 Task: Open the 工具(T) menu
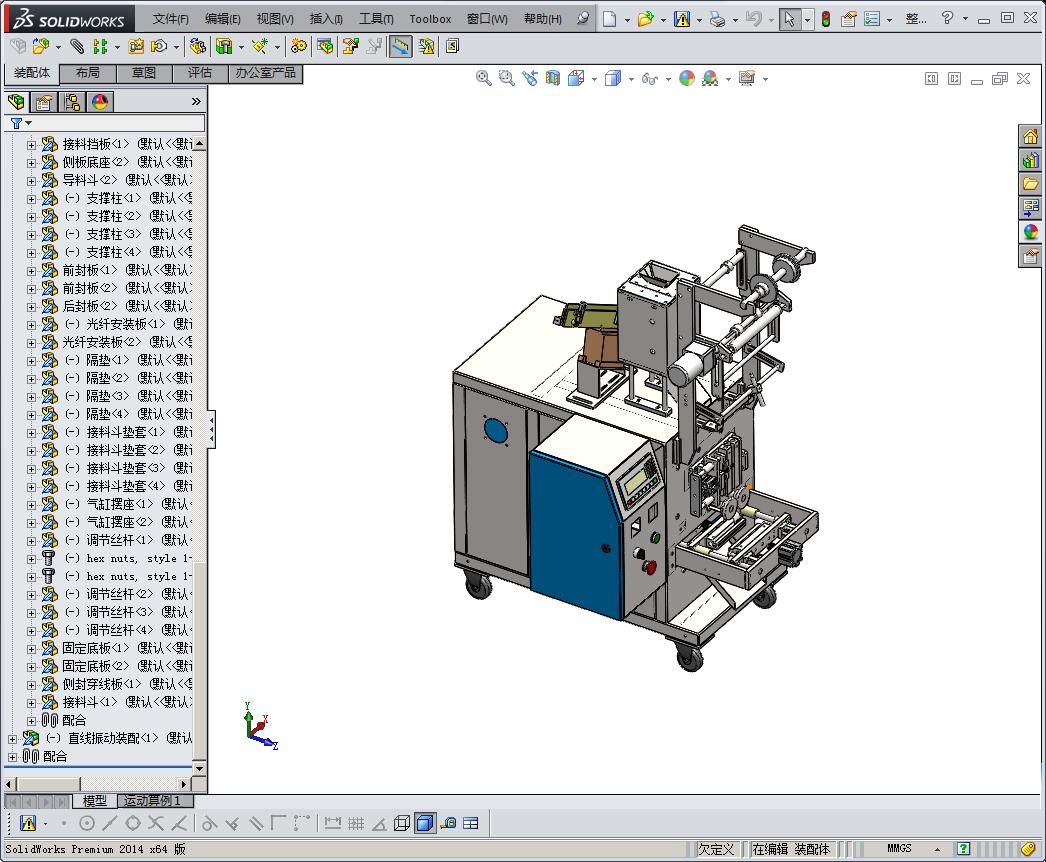click(376, 19)
